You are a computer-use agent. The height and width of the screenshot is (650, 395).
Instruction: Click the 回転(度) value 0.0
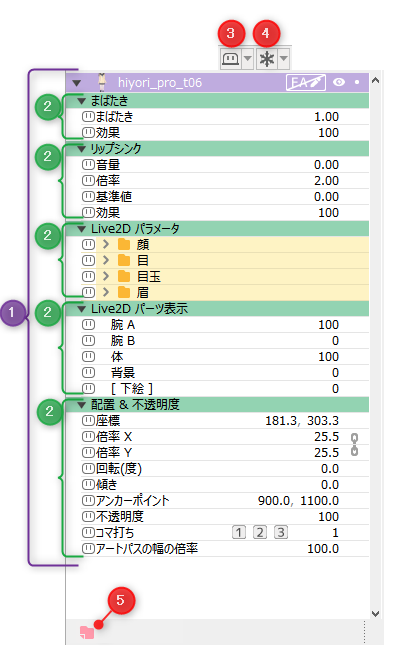330,468
